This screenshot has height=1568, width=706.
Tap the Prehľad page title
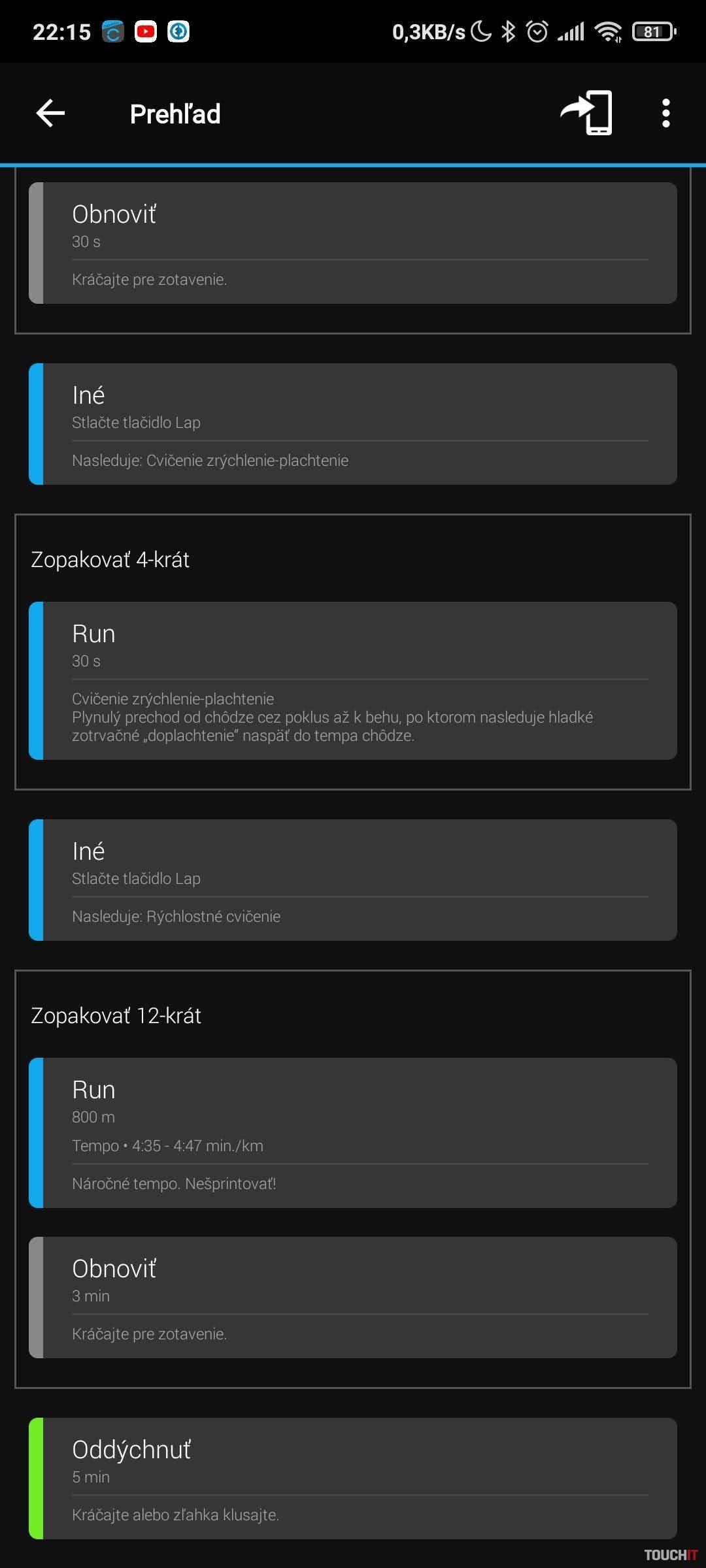pos(175,114)
